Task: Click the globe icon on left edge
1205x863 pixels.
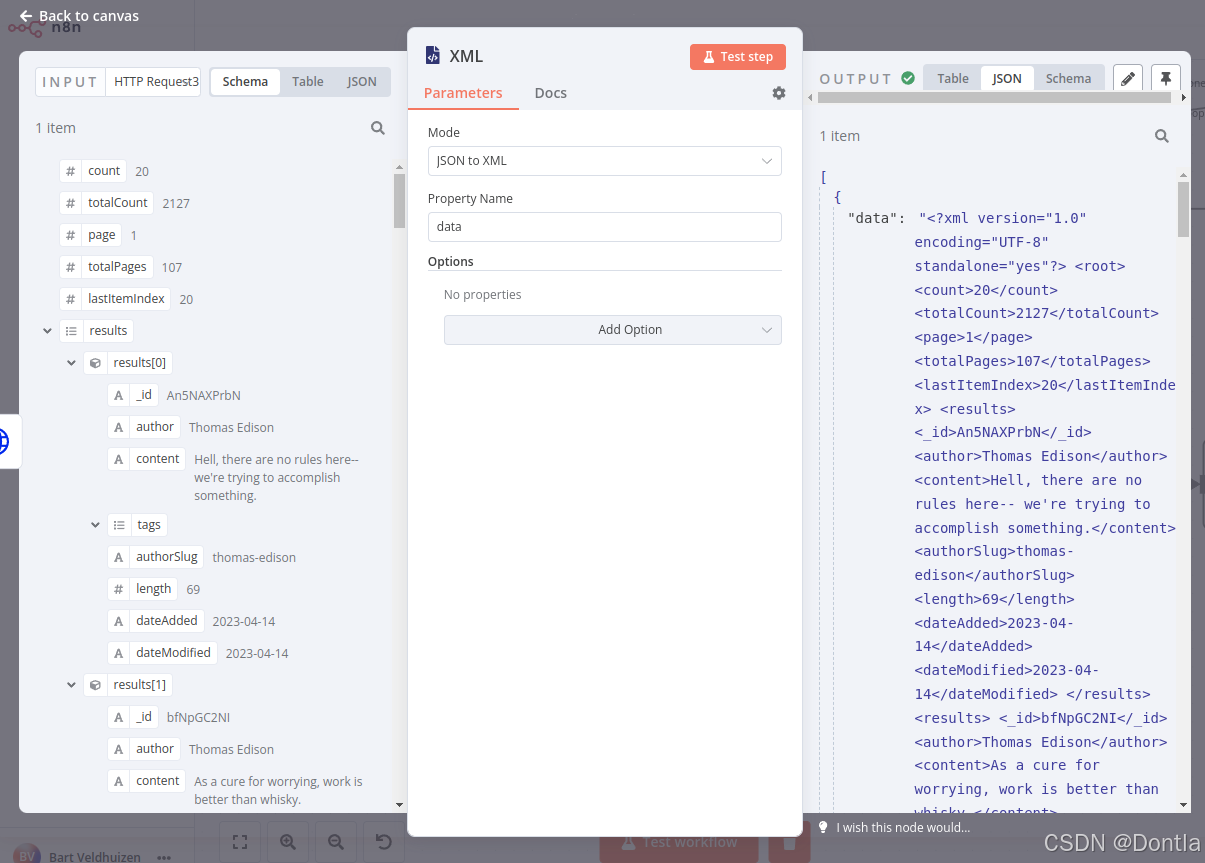Action: click(5, 441)
